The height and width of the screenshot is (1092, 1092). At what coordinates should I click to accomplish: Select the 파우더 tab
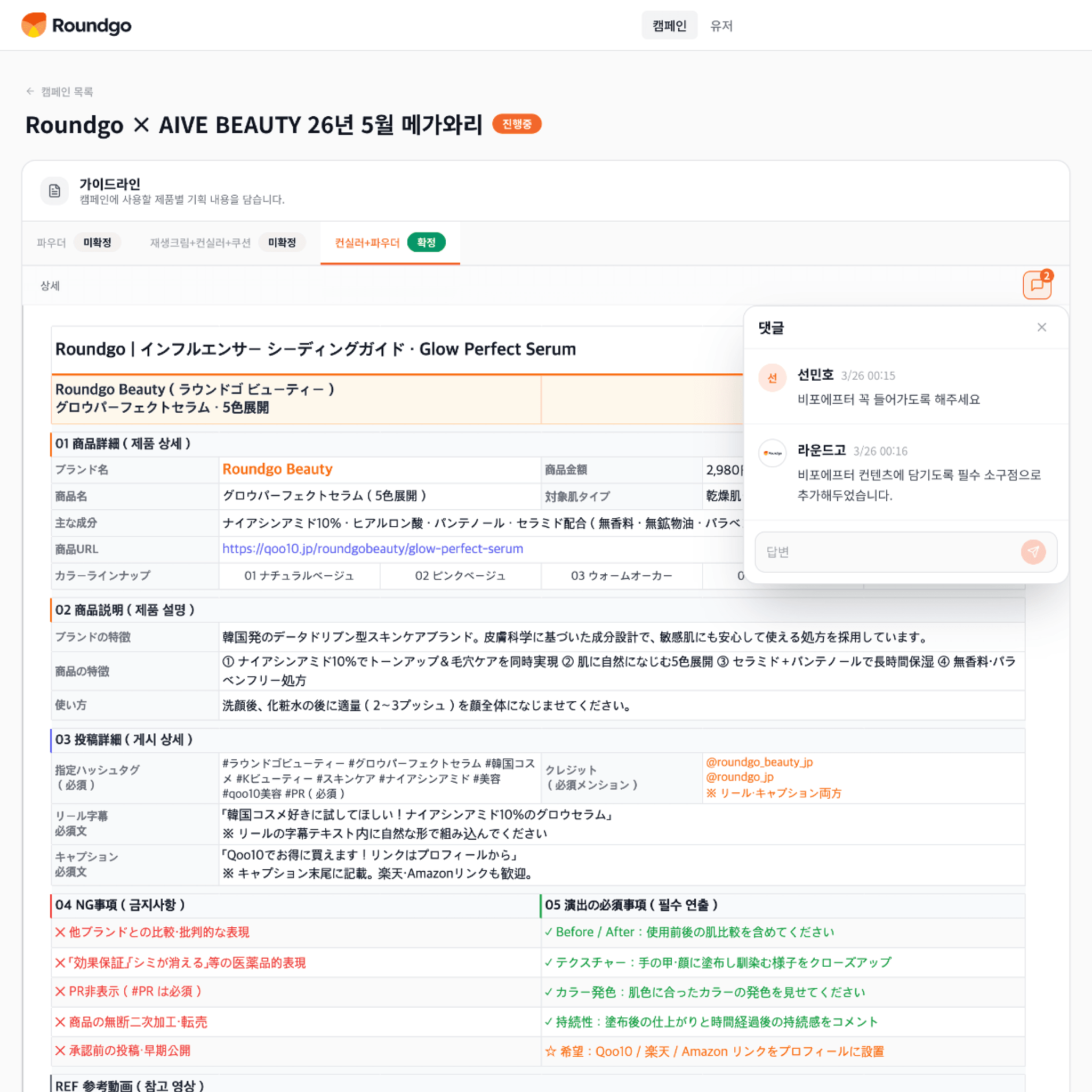pos(78,243)
